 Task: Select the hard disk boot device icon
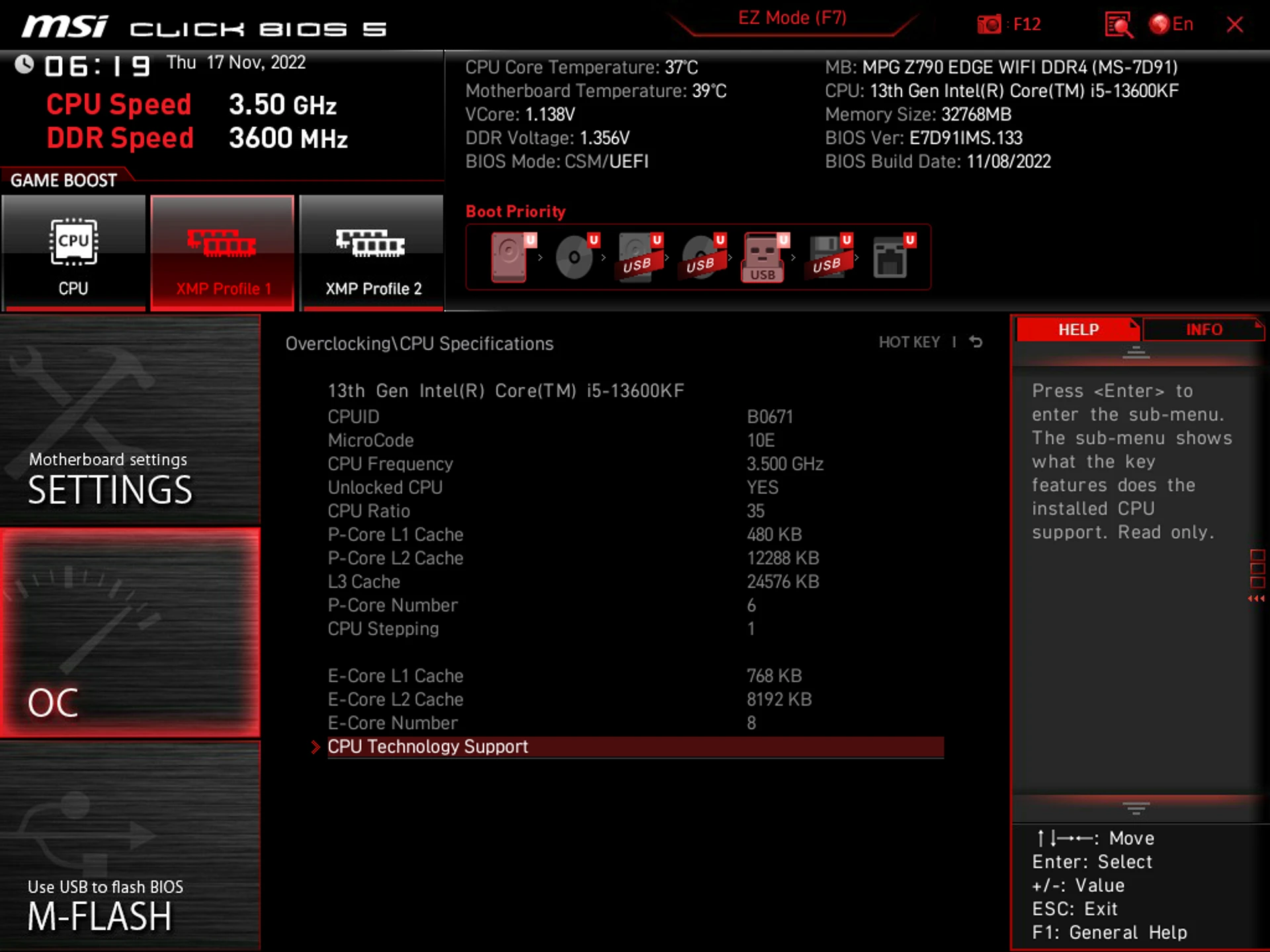point(513,257)
